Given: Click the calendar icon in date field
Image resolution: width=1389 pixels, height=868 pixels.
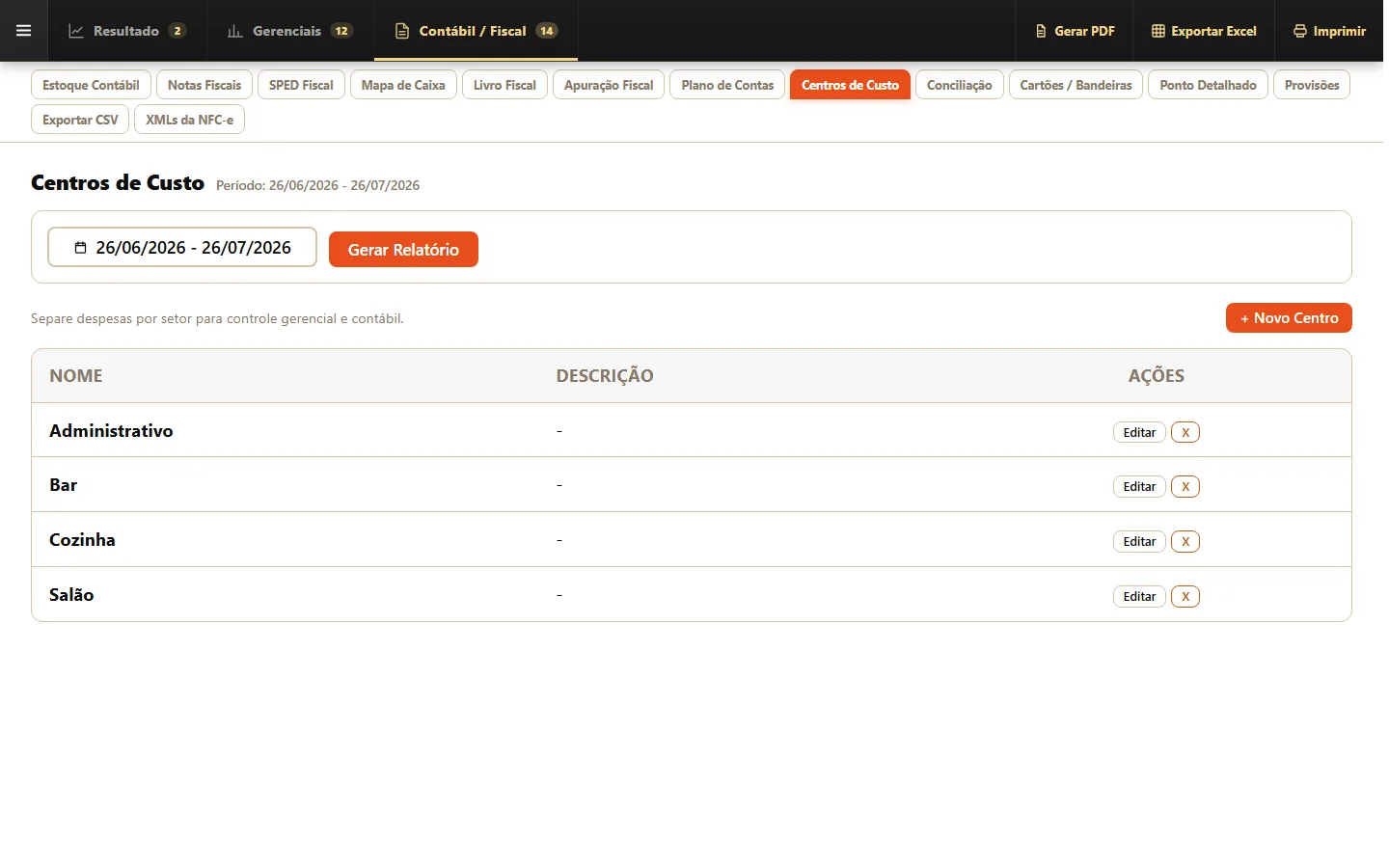Looking at the screenshot, I should click(x=81, y=248).
